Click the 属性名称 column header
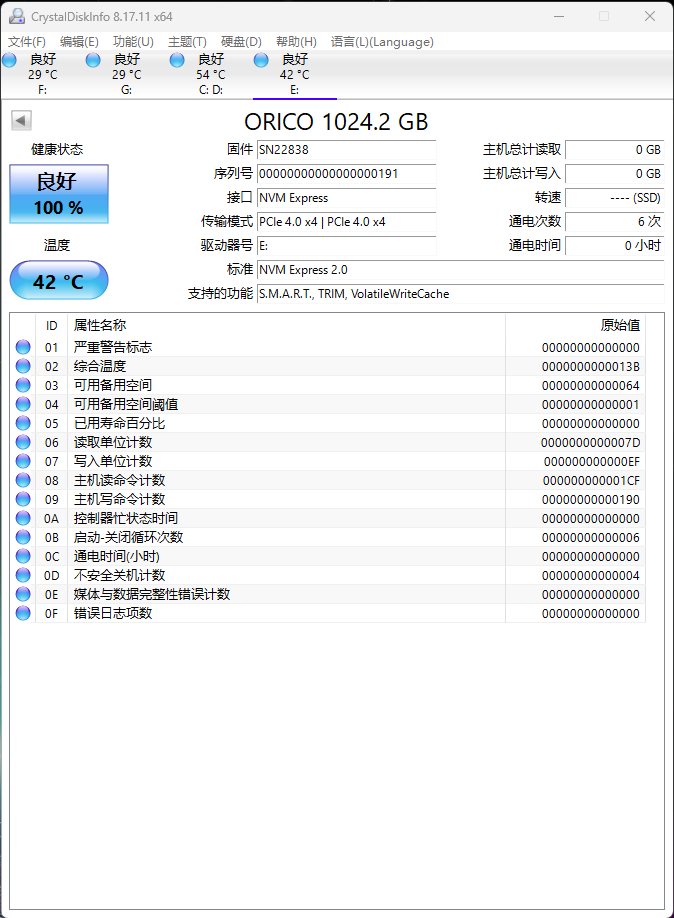The image size is (674, 918). tap(286, 326)
